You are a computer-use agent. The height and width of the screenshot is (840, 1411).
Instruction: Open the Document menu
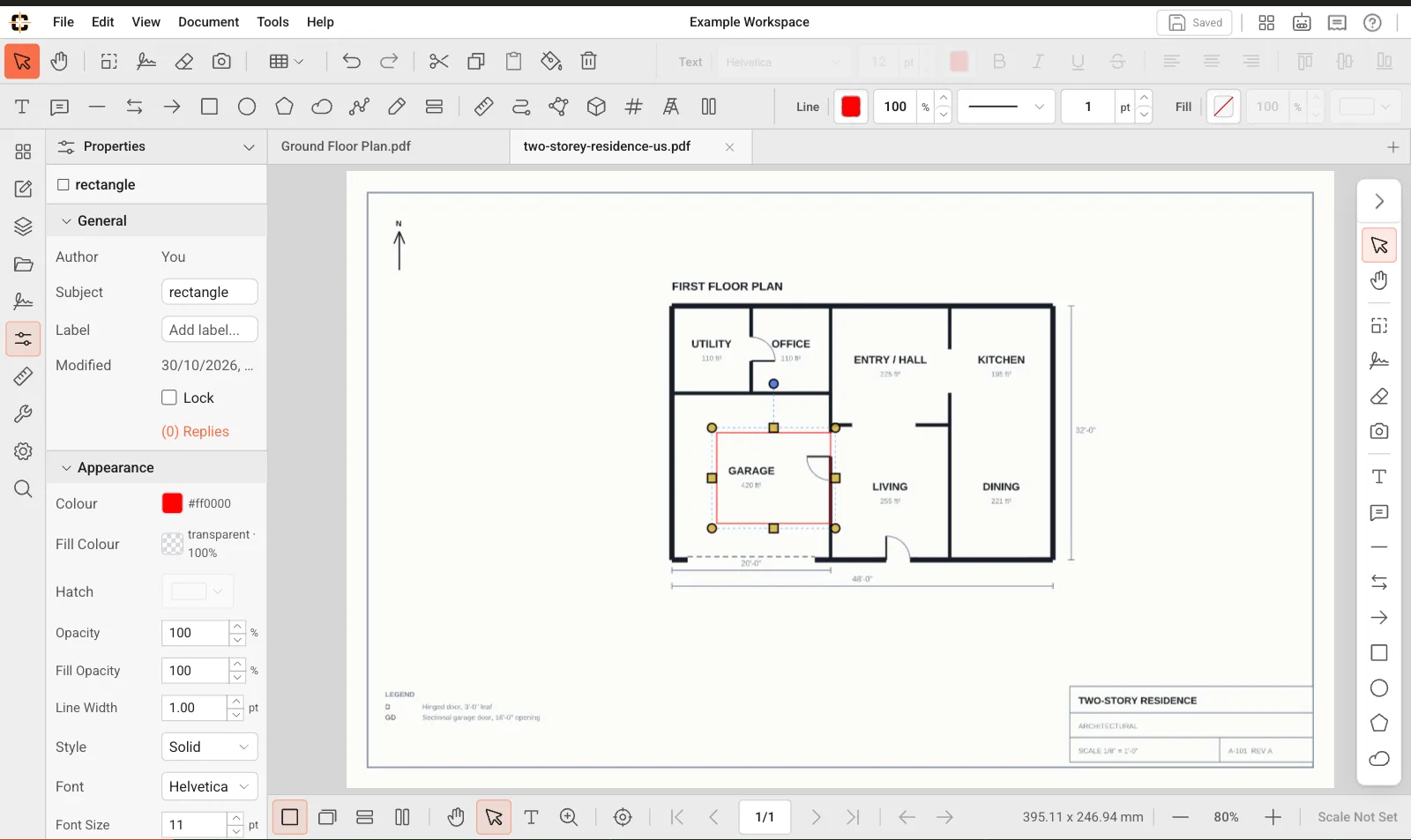(208, 22)
